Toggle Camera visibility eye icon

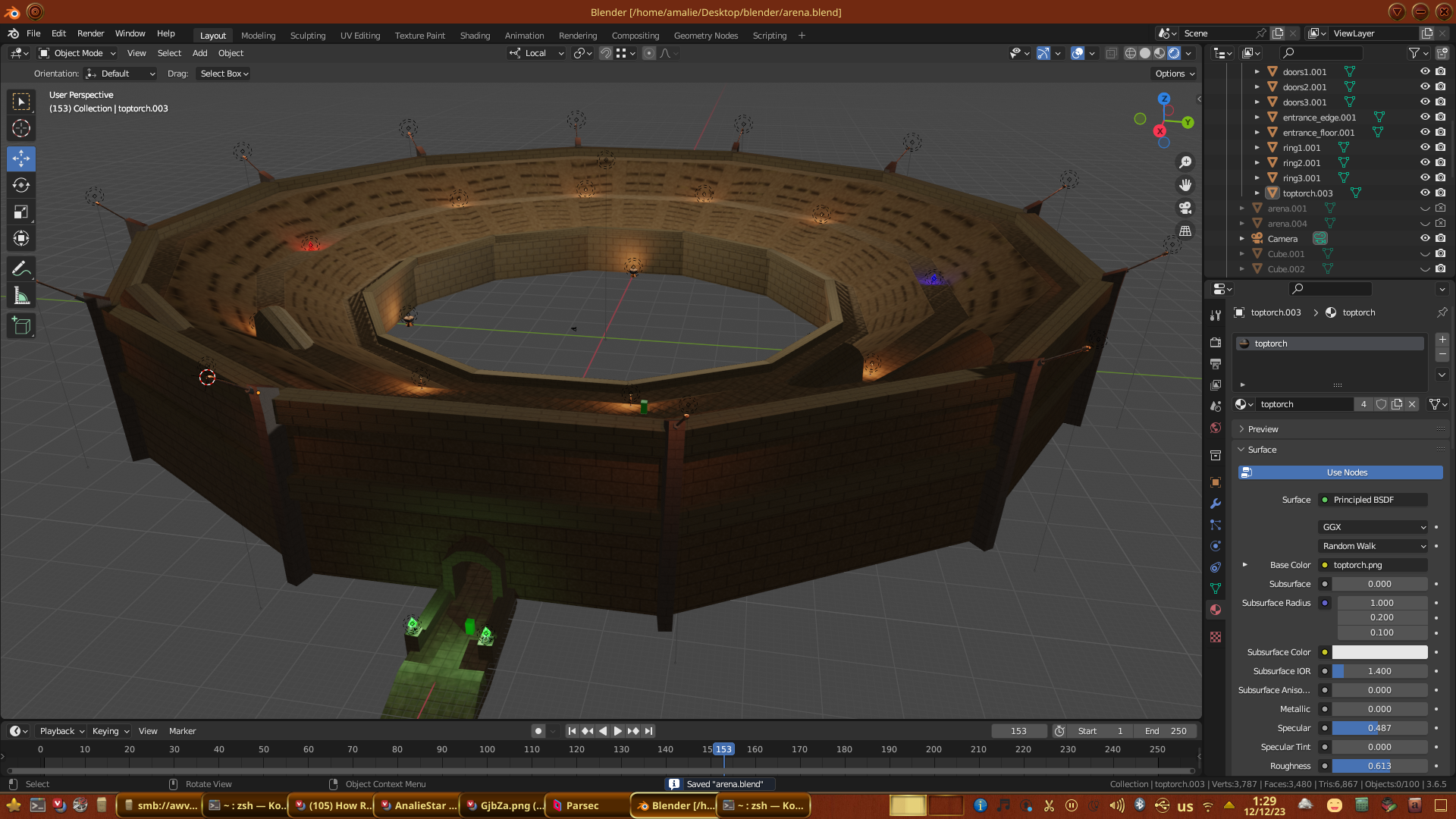[x=1425, y=238]
